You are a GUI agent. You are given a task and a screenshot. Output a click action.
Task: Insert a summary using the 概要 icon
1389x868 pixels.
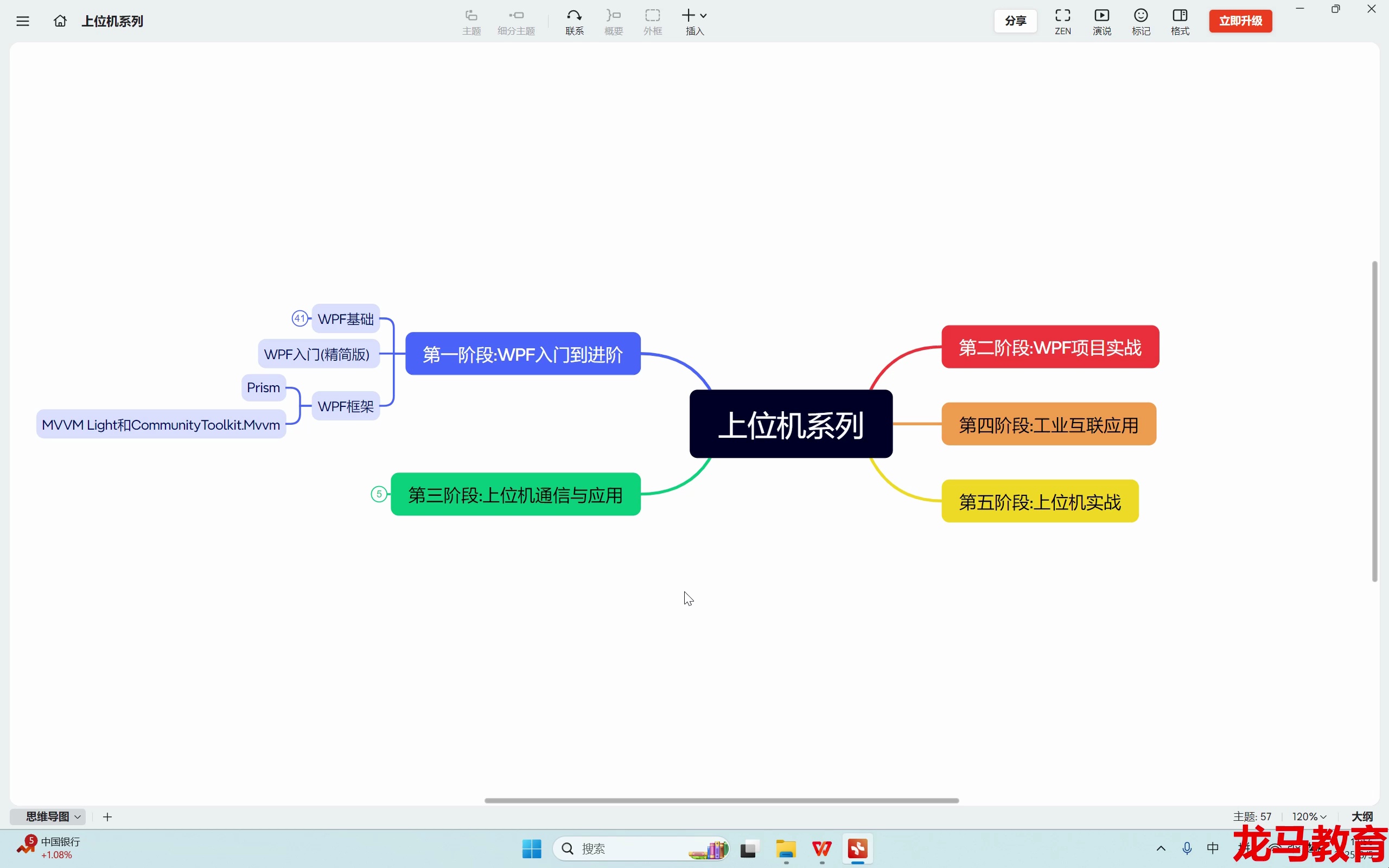613,21
